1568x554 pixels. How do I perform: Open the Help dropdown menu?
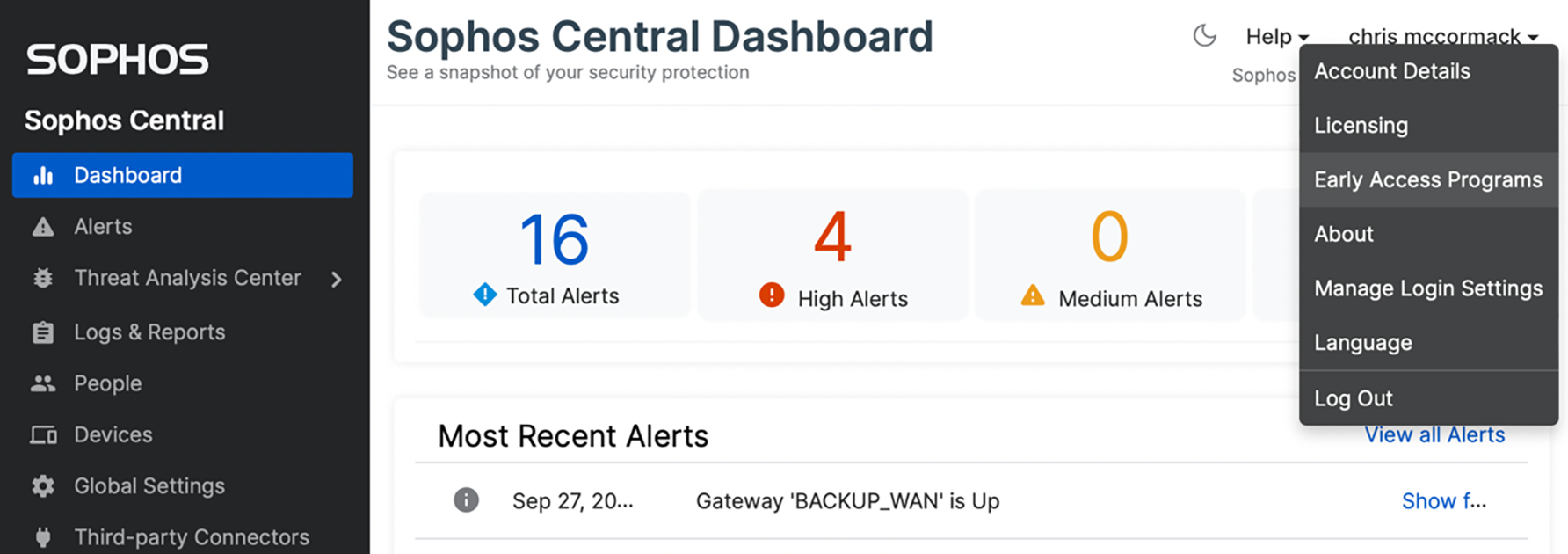click(1276, 37)
